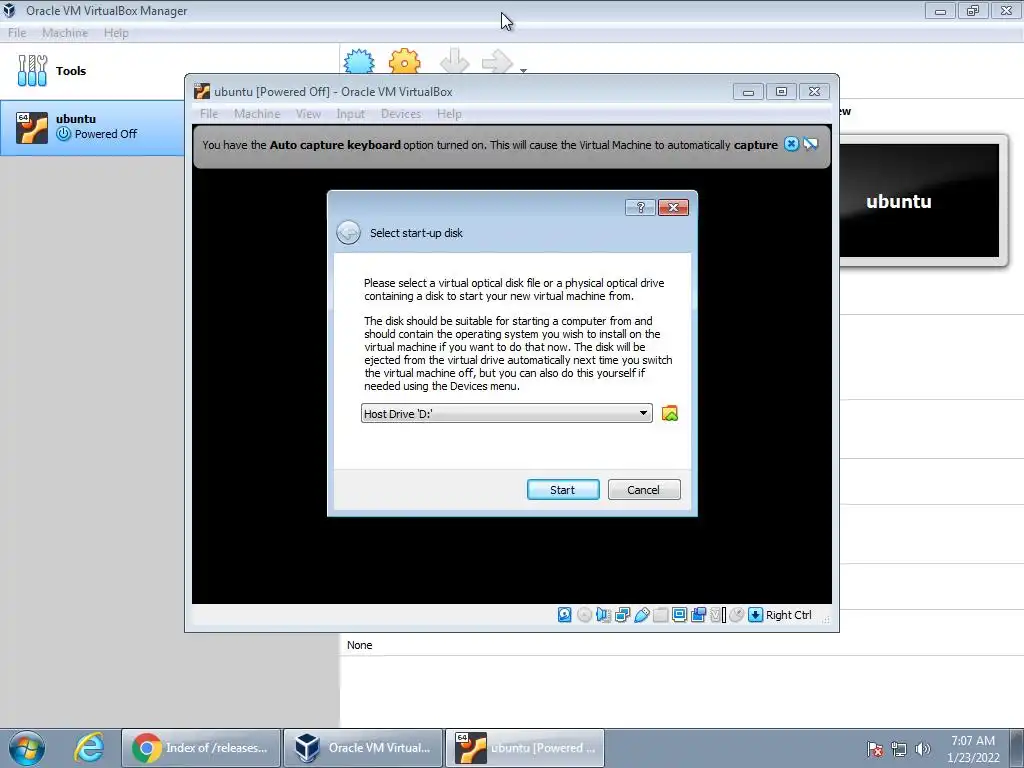Click the recording status icon

point(698,615)
